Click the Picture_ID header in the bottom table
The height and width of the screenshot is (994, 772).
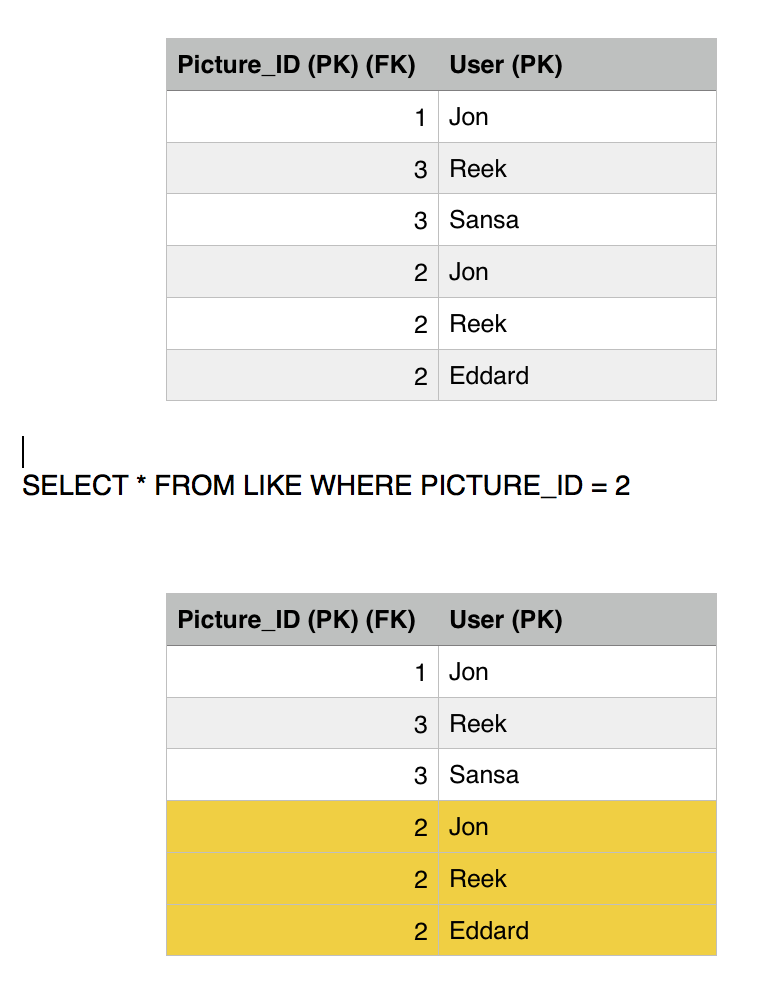(x=296, y=620)
